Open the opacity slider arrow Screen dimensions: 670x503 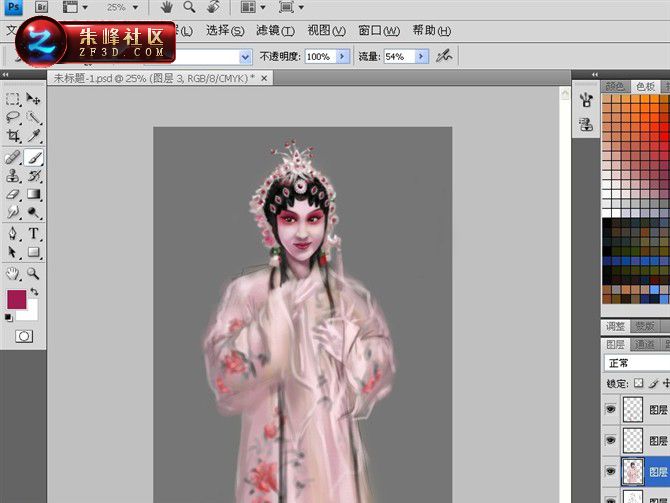342,56
